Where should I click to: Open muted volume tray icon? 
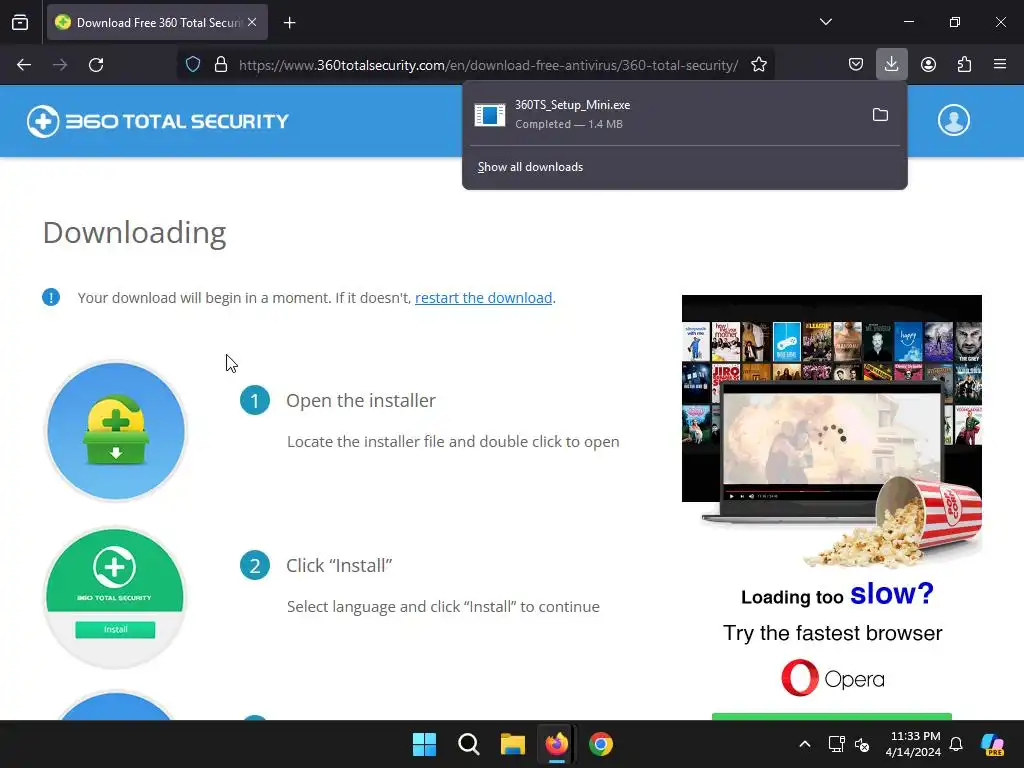(862, 744)
